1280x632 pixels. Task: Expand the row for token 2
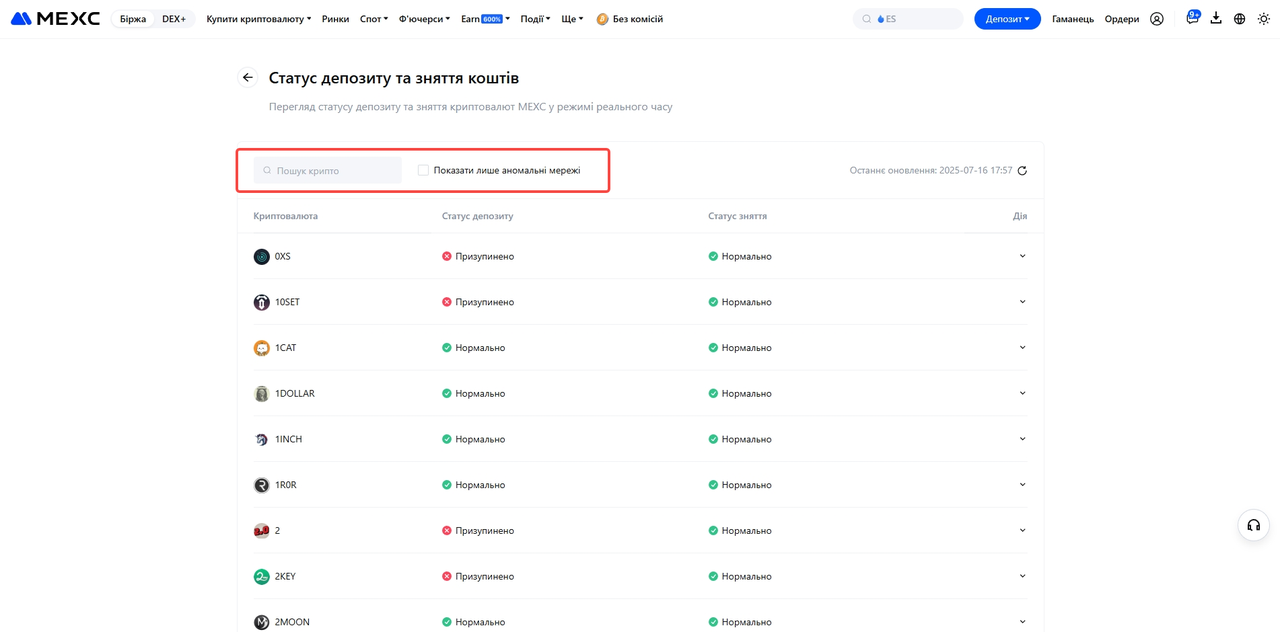(x=1022, y=530)
